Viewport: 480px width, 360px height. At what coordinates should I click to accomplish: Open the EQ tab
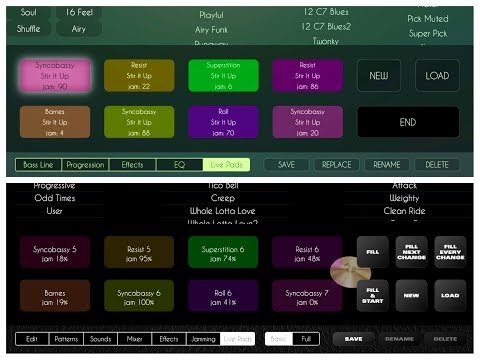click(179, 165)
